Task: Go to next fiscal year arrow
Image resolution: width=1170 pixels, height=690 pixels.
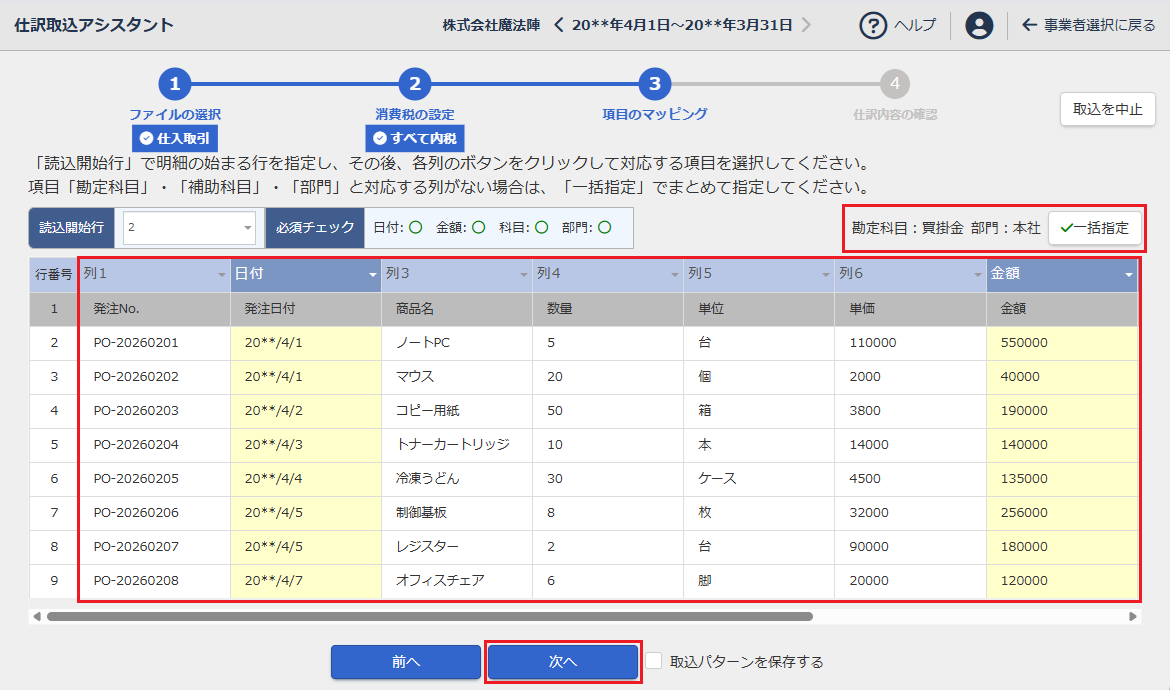Action: (806, 25)
